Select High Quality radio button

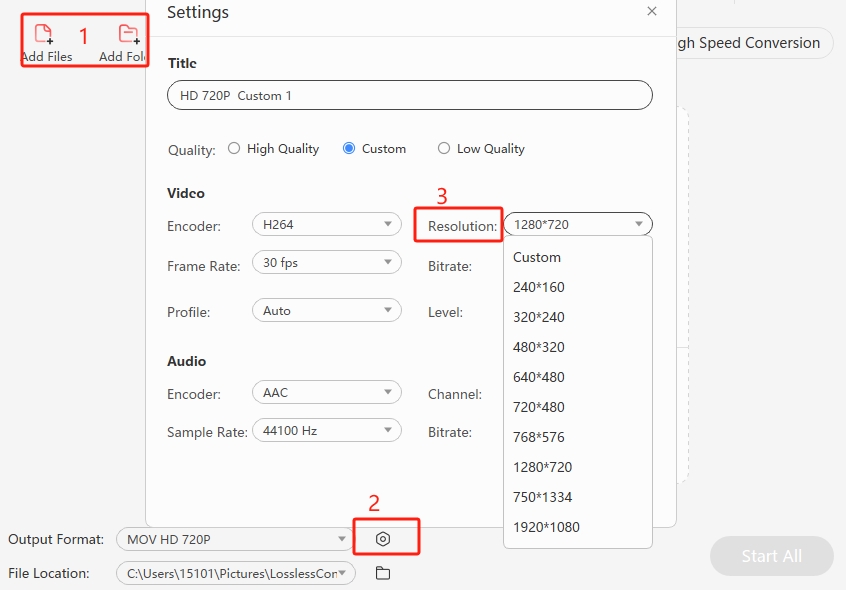point(234,148)
